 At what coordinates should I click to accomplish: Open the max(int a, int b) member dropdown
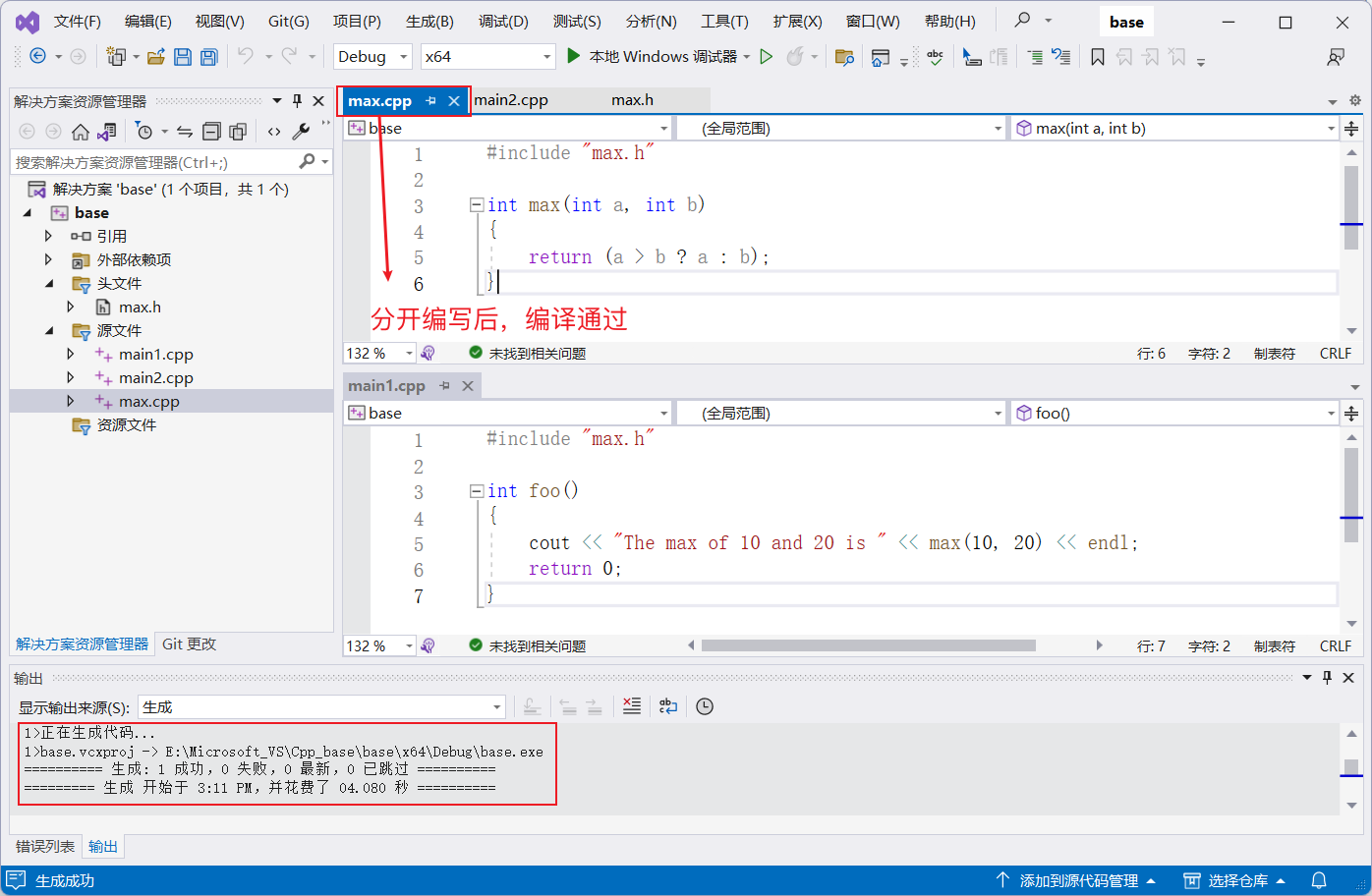click(x=1174, y=128)
